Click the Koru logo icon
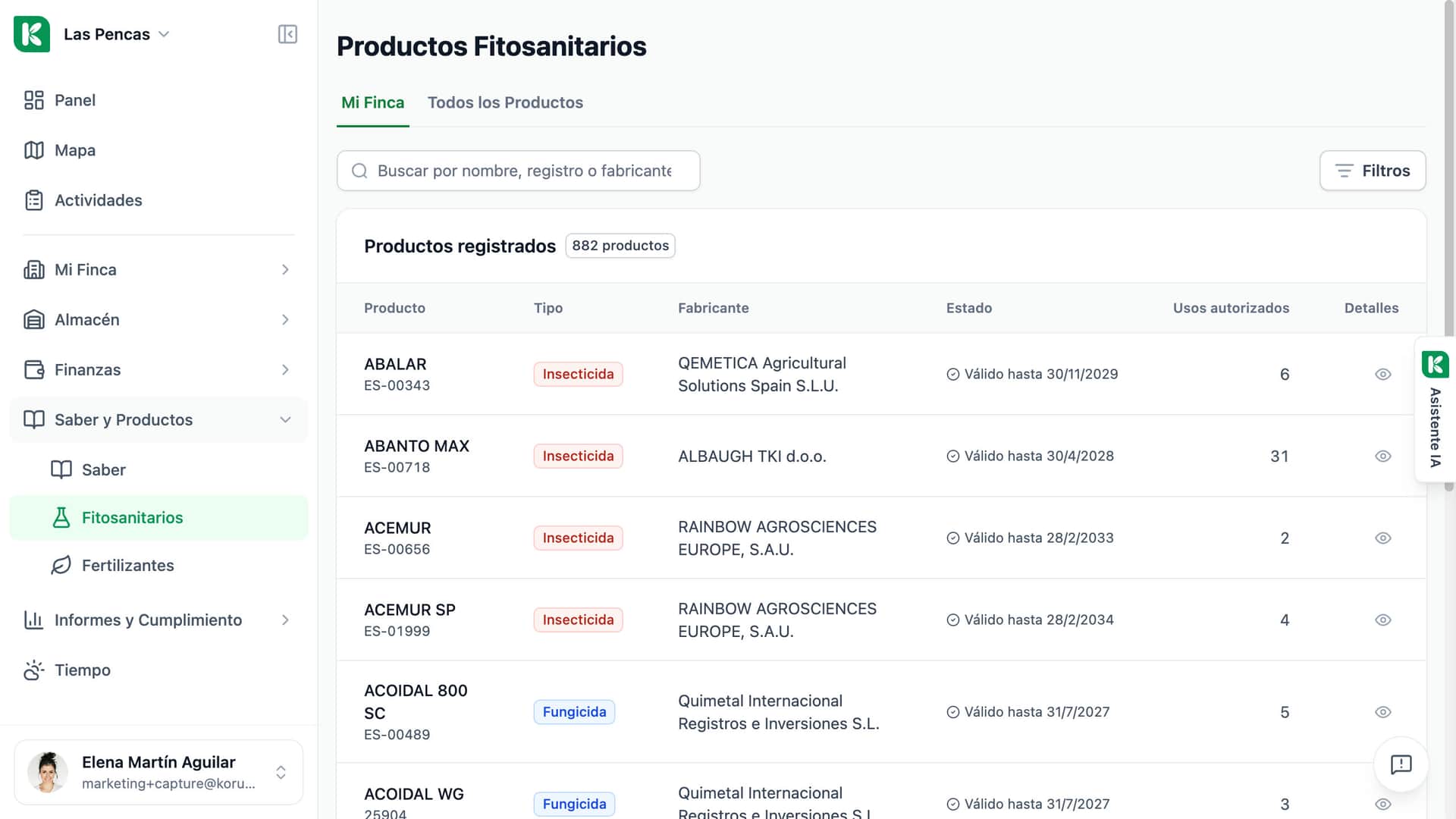Viewport: 1456px width, 819px height. tap(32, 34)
